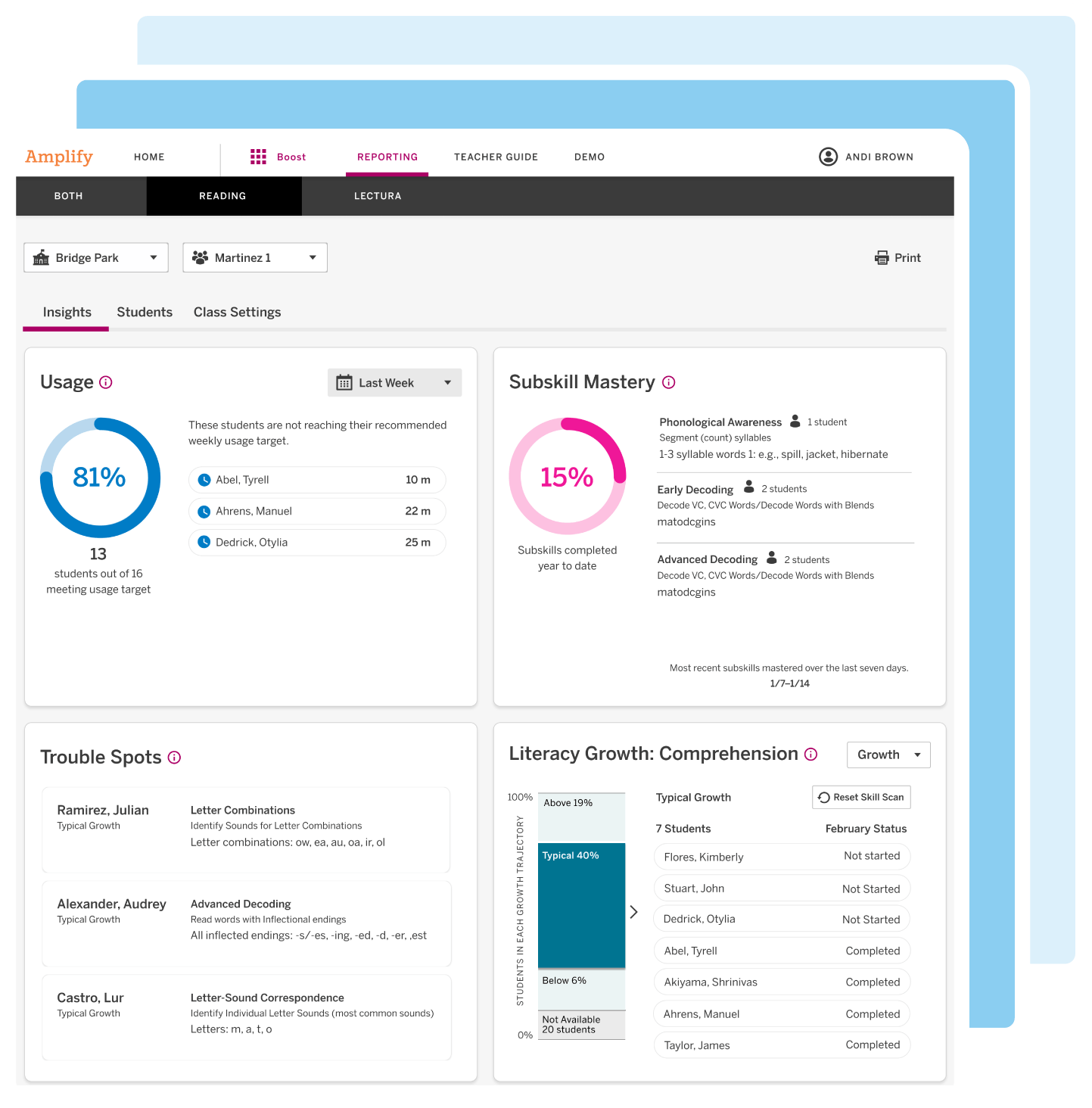Open the Alexander, Audrey trouble spot card
Screen dimensions: 1092x1108
tap(247, 923)
